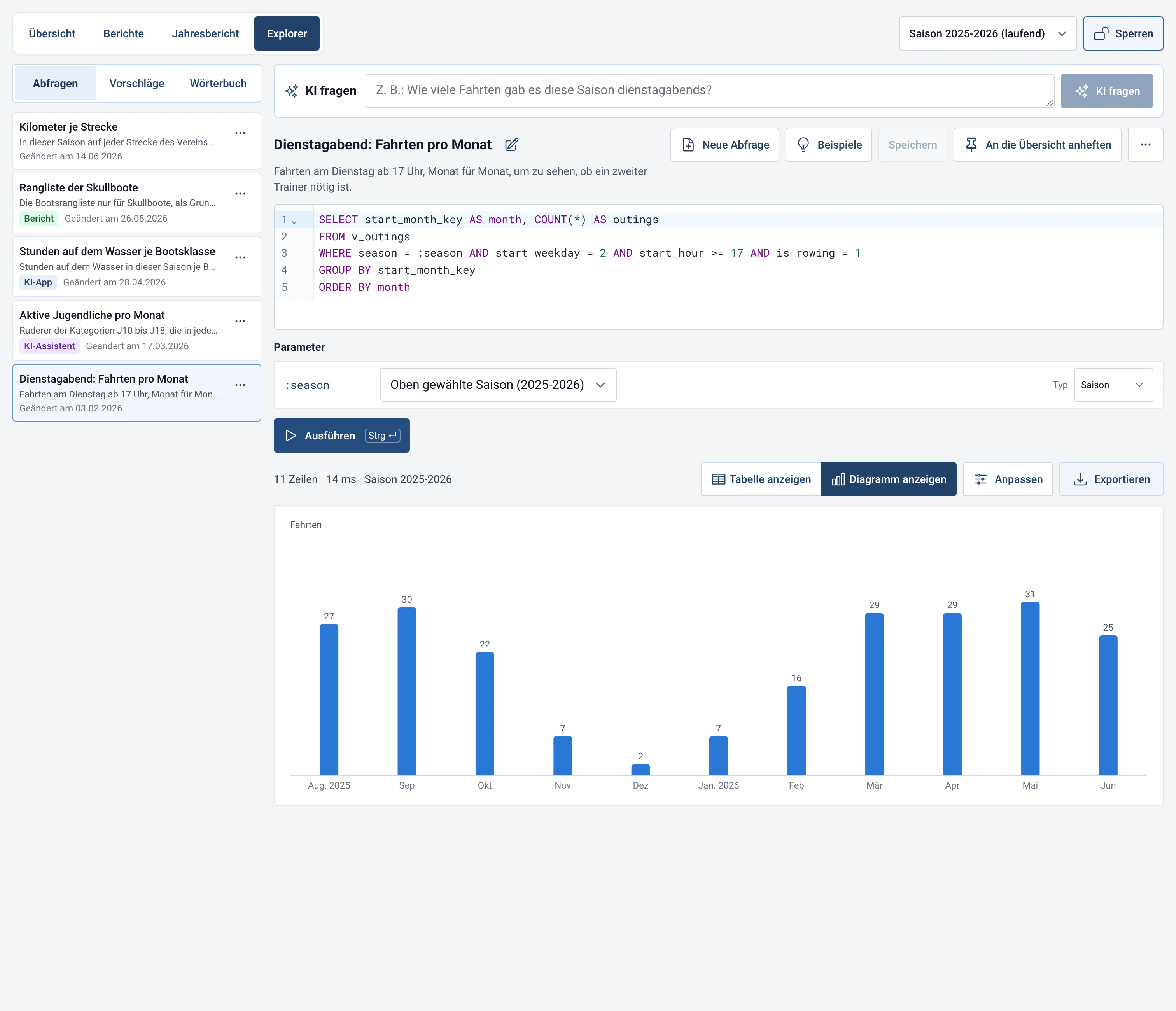Open options for Dienstagabend saved query
1176x1011 pixels.
tap(241, 385)
